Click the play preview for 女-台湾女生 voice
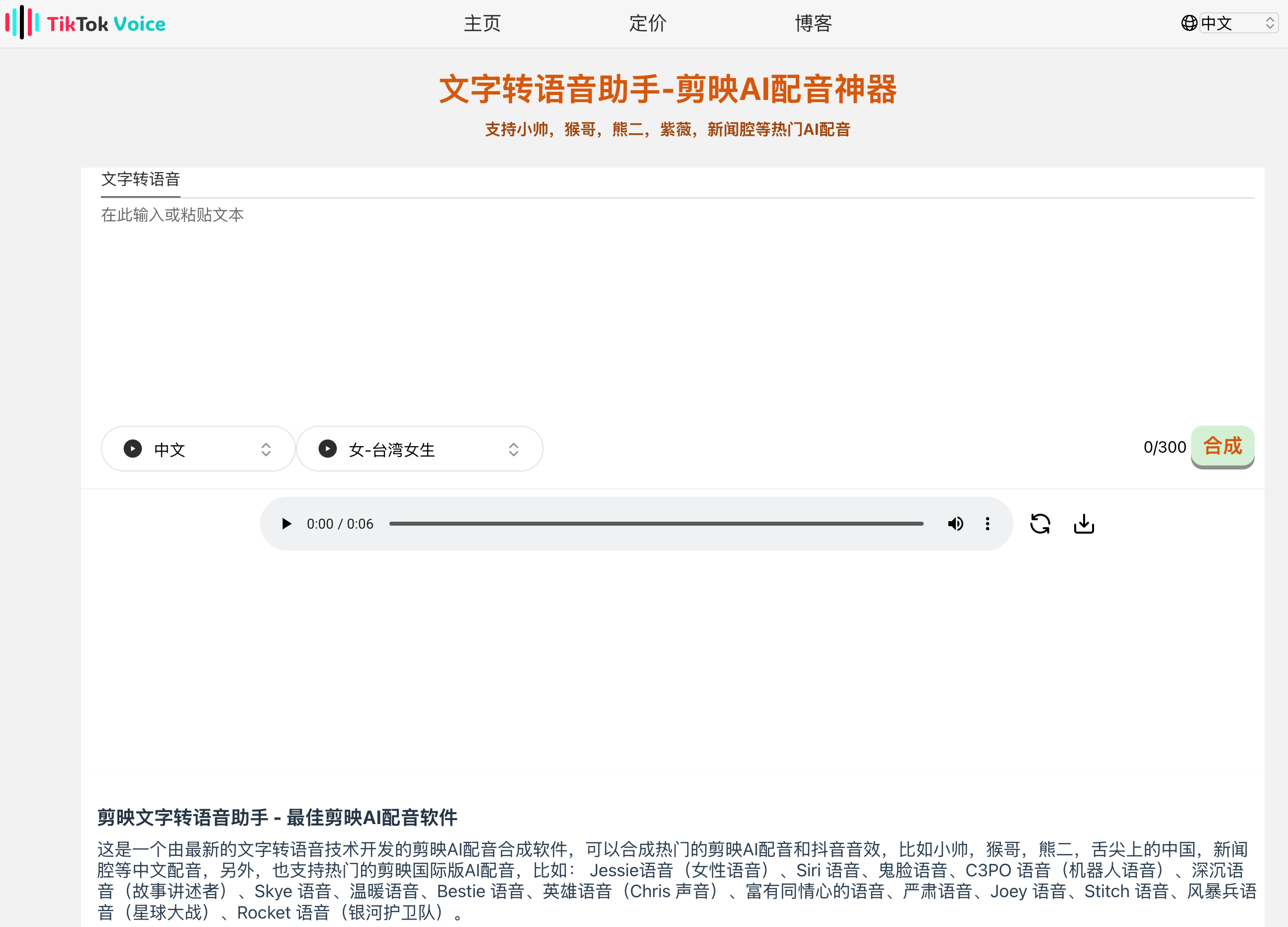Image resolution: width=1288 pixels, height=927 pixels. point(328,448)
